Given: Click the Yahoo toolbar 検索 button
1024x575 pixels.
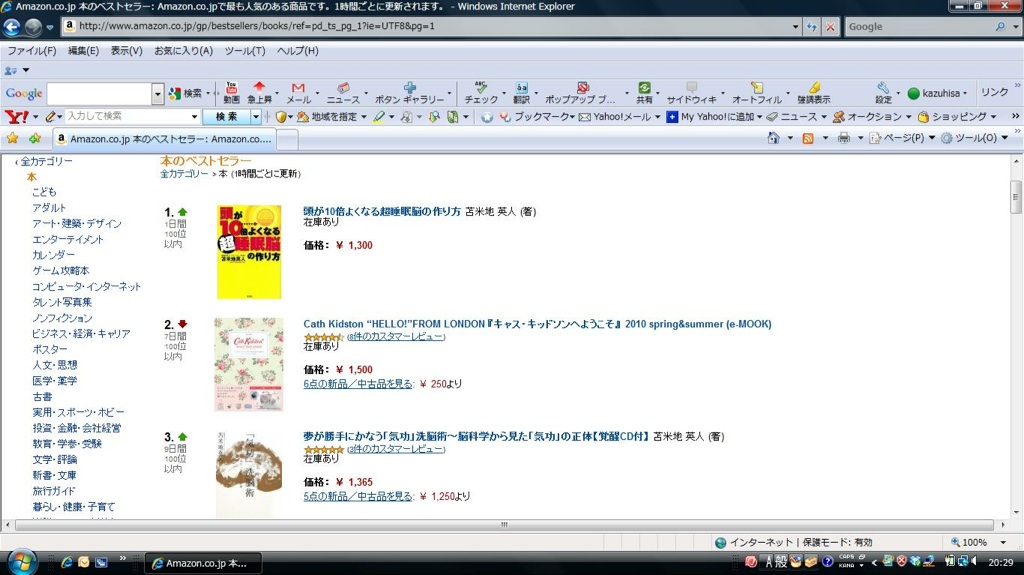Looking at the screenshot, I should (226, 116).
